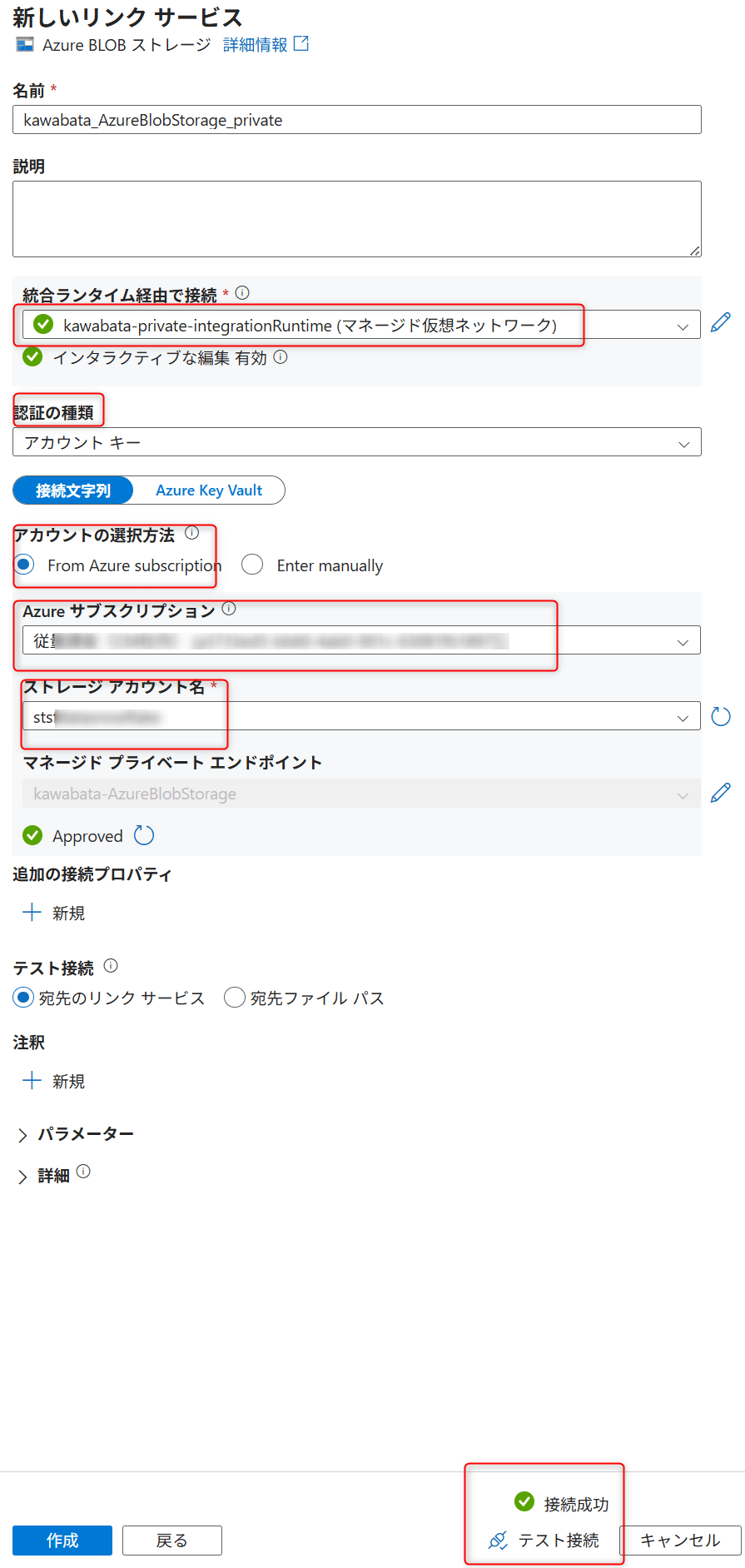Click the 説明 text area
The width and height of the screenshot is (745, 1568).
357,219
